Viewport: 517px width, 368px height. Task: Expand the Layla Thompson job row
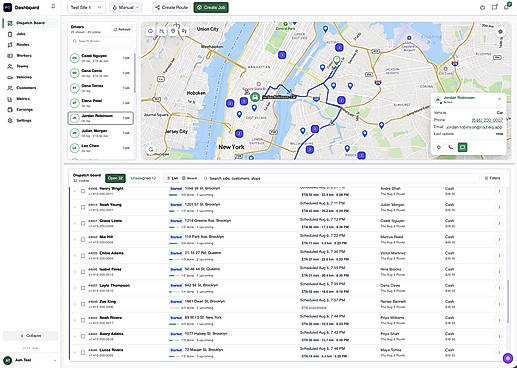pyautogui.click(x=75, y=288)
